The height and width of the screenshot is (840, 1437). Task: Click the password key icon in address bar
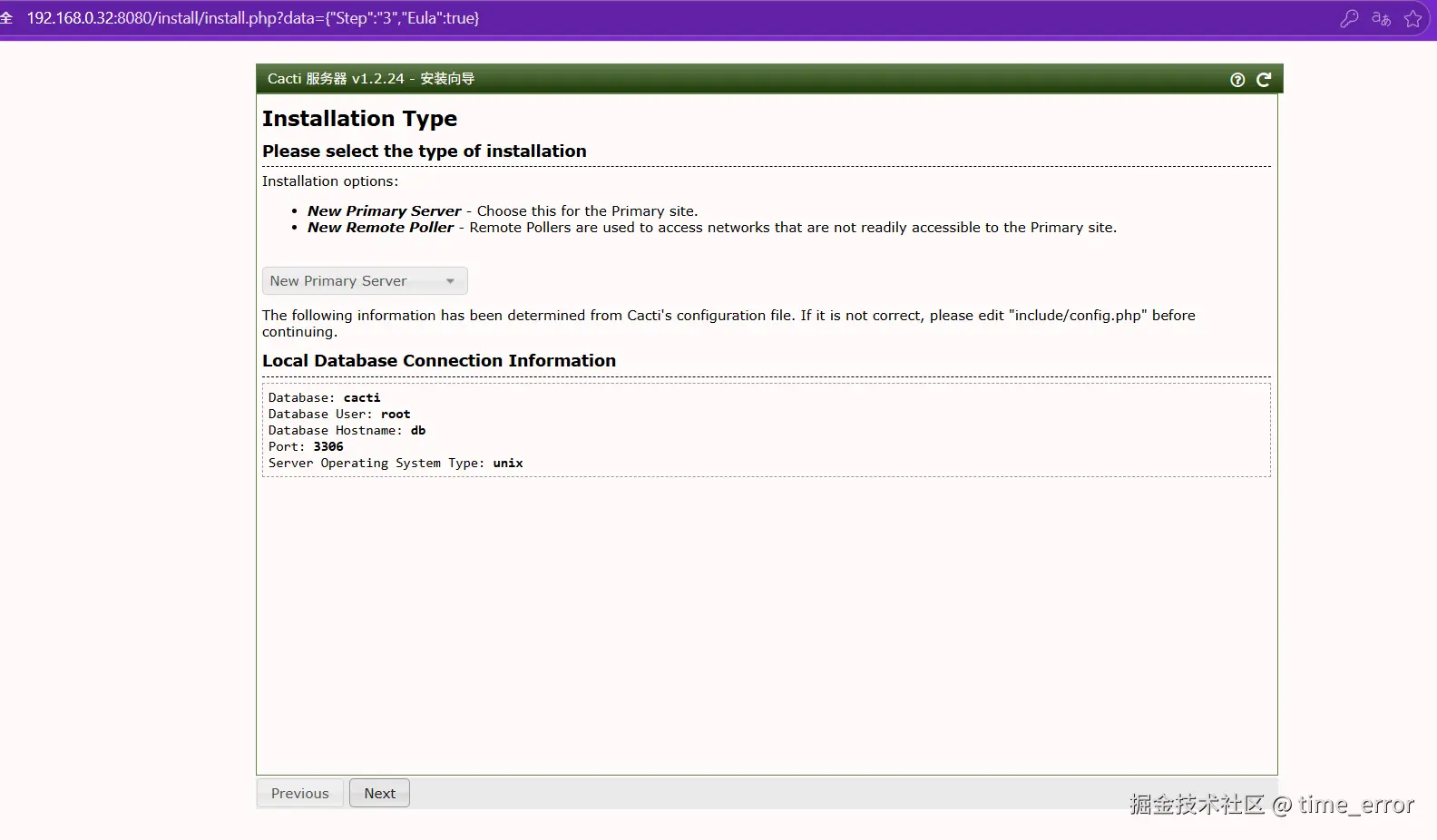click(x=1349, y=18)
